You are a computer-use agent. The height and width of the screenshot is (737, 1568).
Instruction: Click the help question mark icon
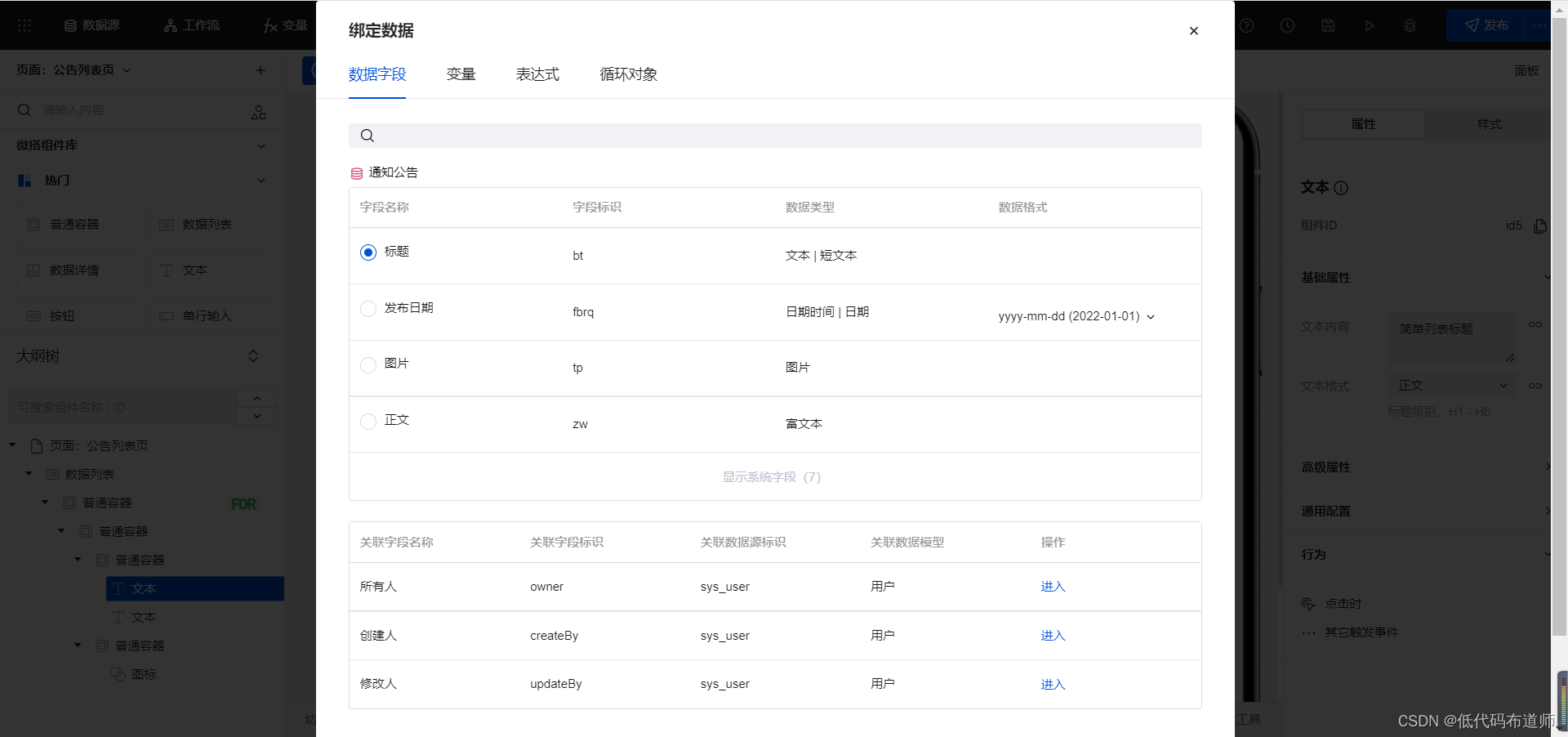point(1246,25)
